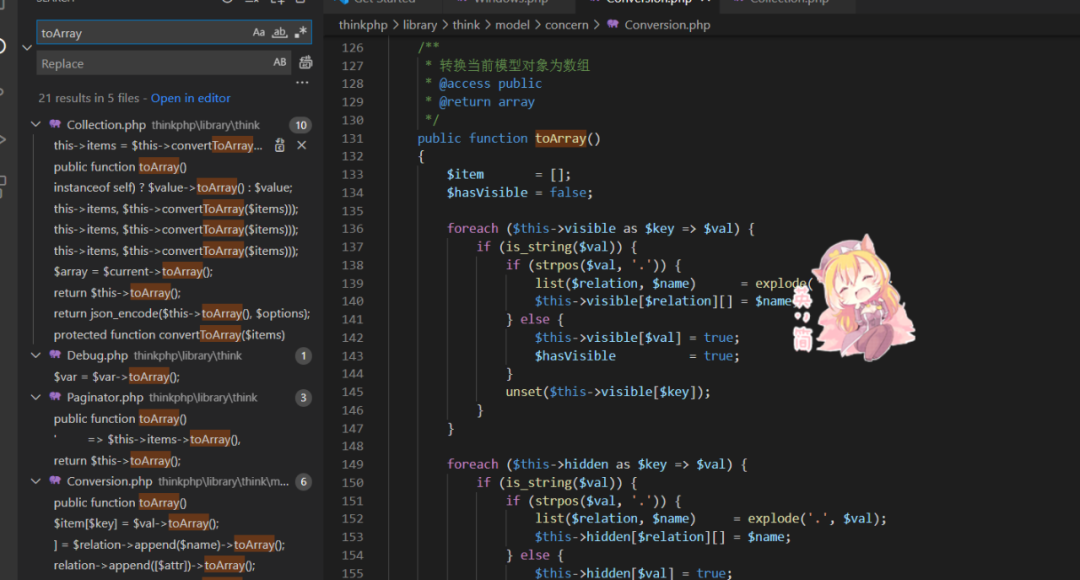Click library breadcrumb segment
The image size is (1080, 580).
[x=419, y=25]
